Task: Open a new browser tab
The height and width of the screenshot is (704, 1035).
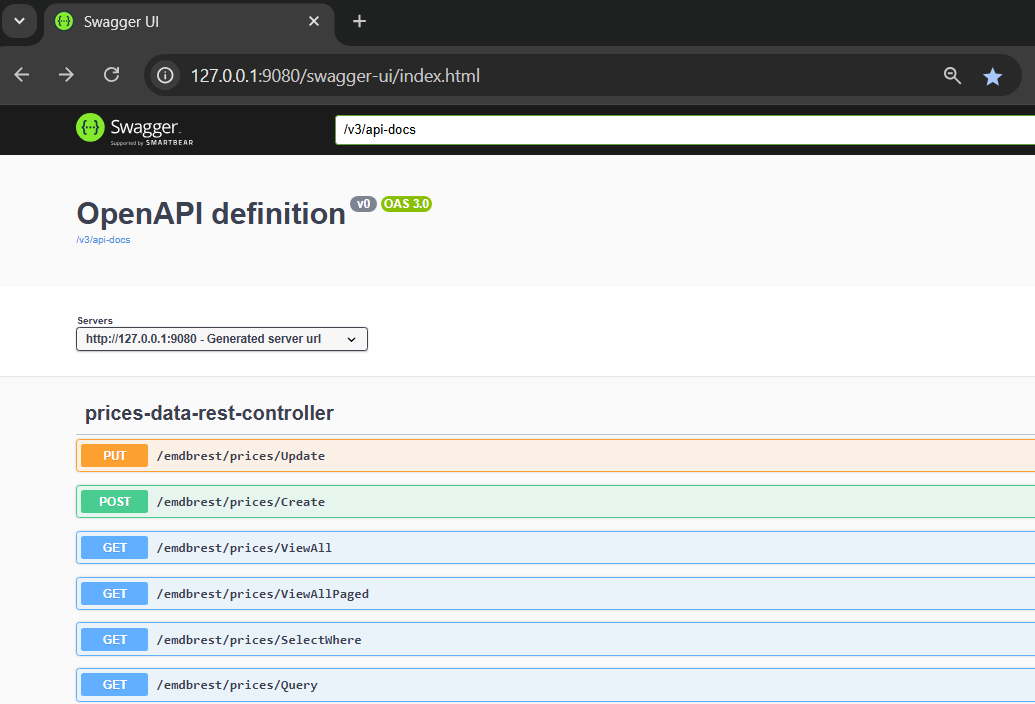Action: [x=359, y=21]
